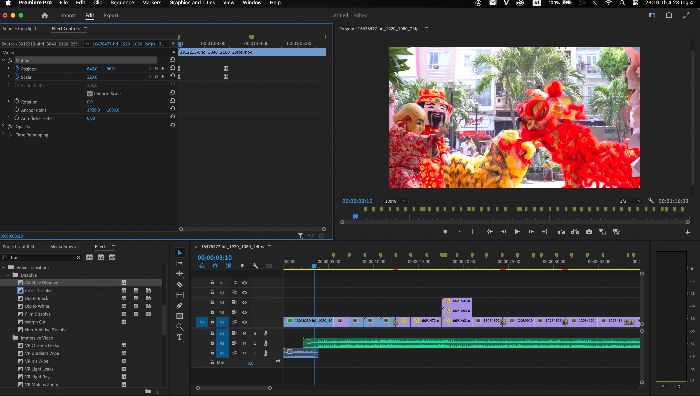Screen dimensions: 700x396
Task: Toggle Linked Selection in timeline header
Action: pyautogui.click(x=229, y=266)
